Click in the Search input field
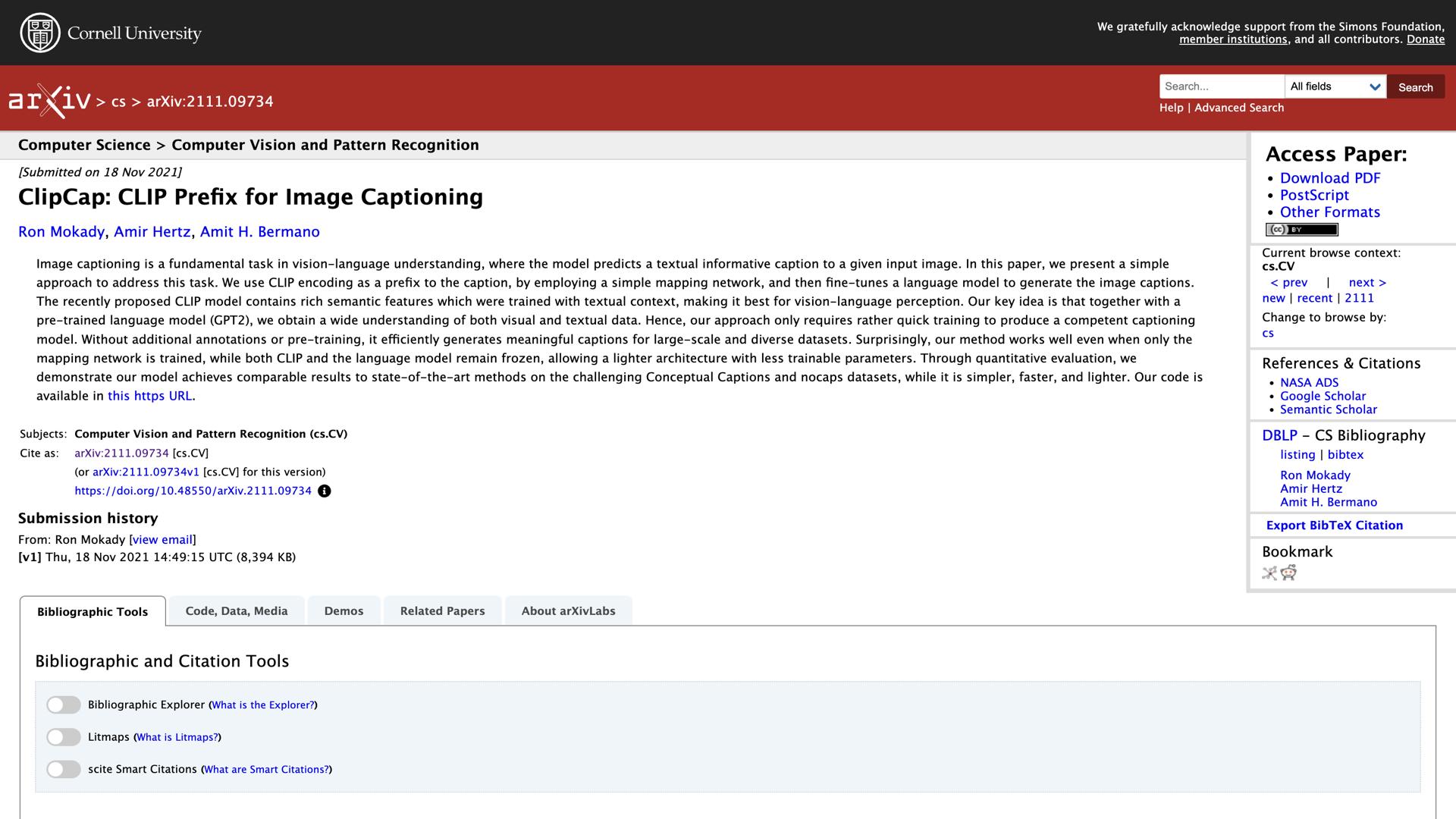Screen dimensions: 1456x819 point(1221,86)
